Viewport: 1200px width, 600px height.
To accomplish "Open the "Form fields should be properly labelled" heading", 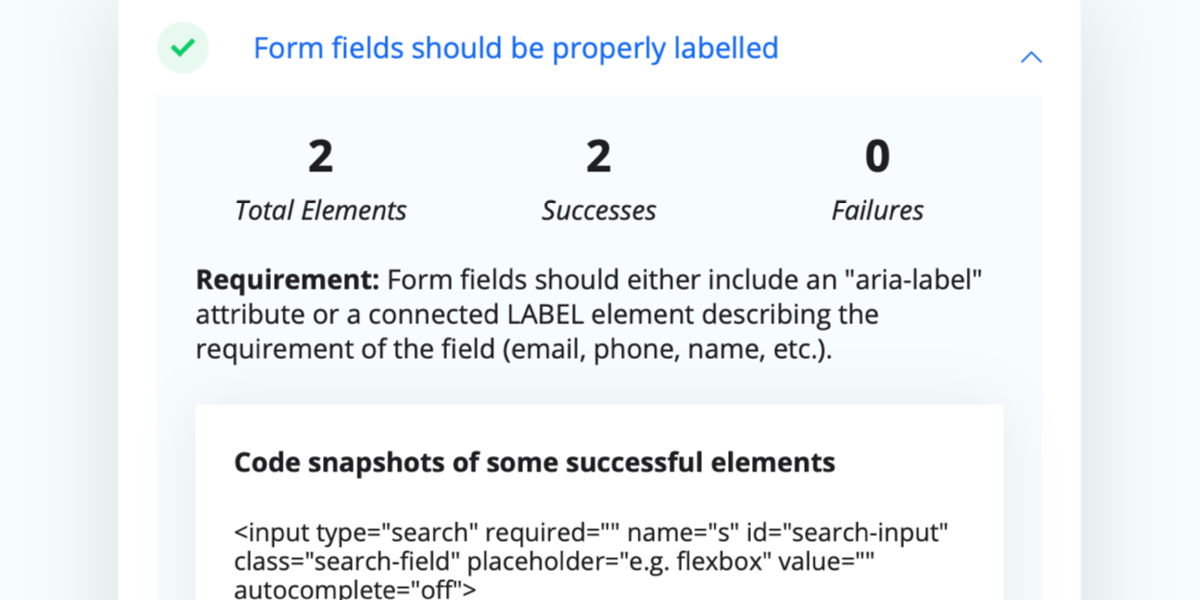I will pyautogui.click(x=515, y=48).
